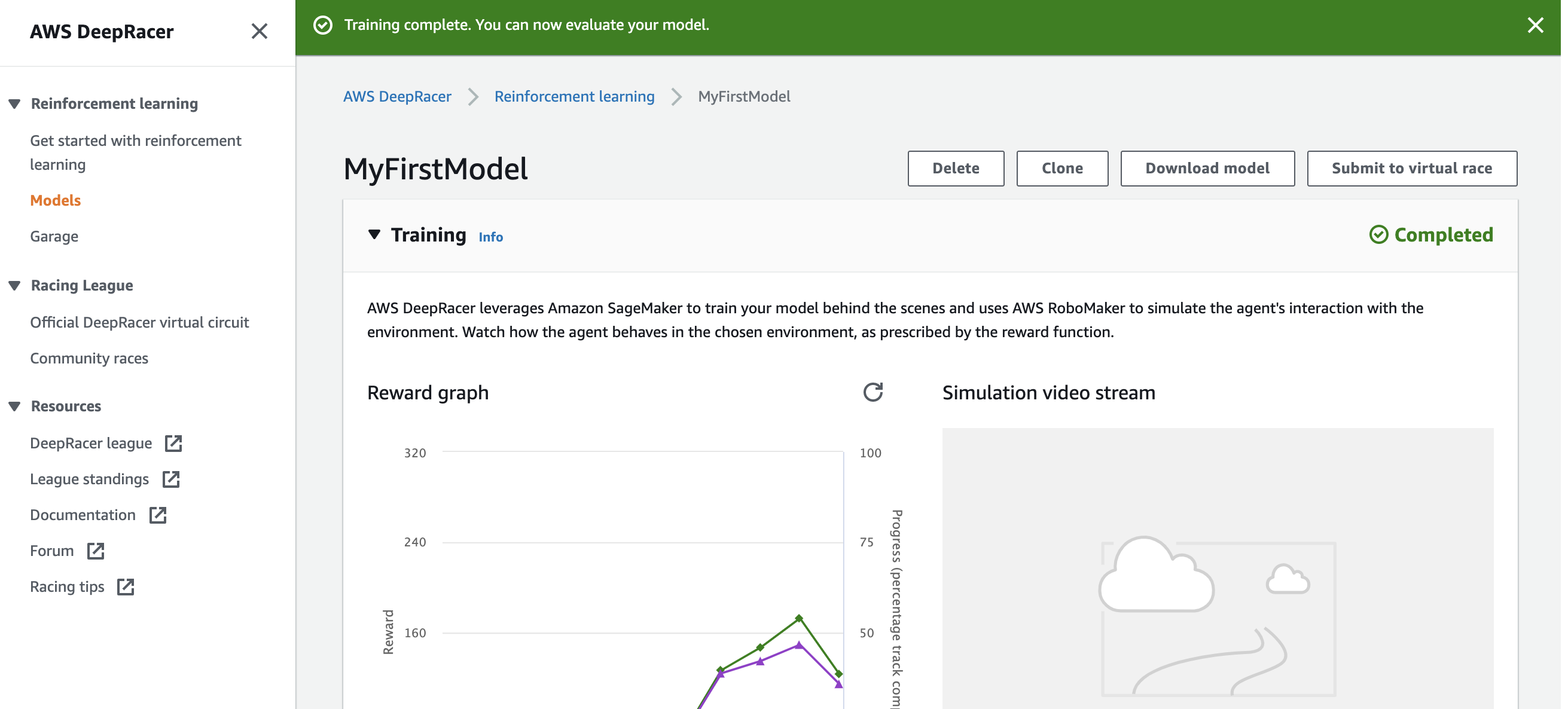
Task: Open the Garage page
Action: pos(54,236)
